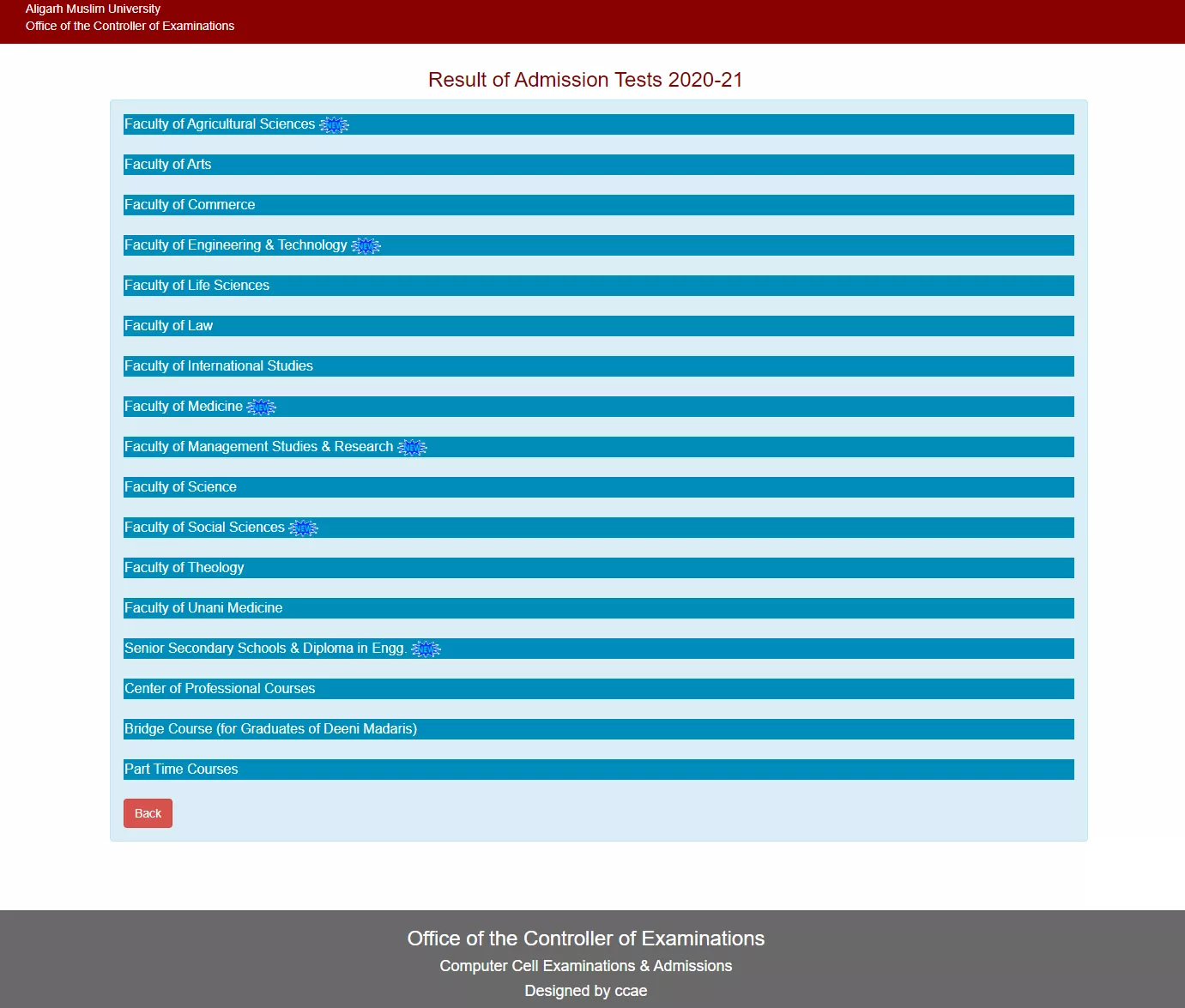Open Faculty of Engineering & Technology results

(236, 245)
